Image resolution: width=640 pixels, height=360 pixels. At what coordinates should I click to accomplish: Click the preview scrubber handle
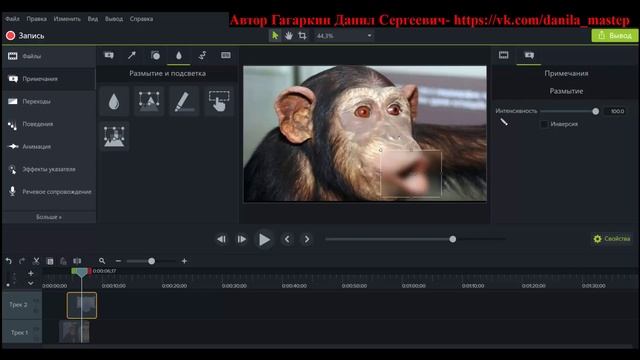click(453, 239)
